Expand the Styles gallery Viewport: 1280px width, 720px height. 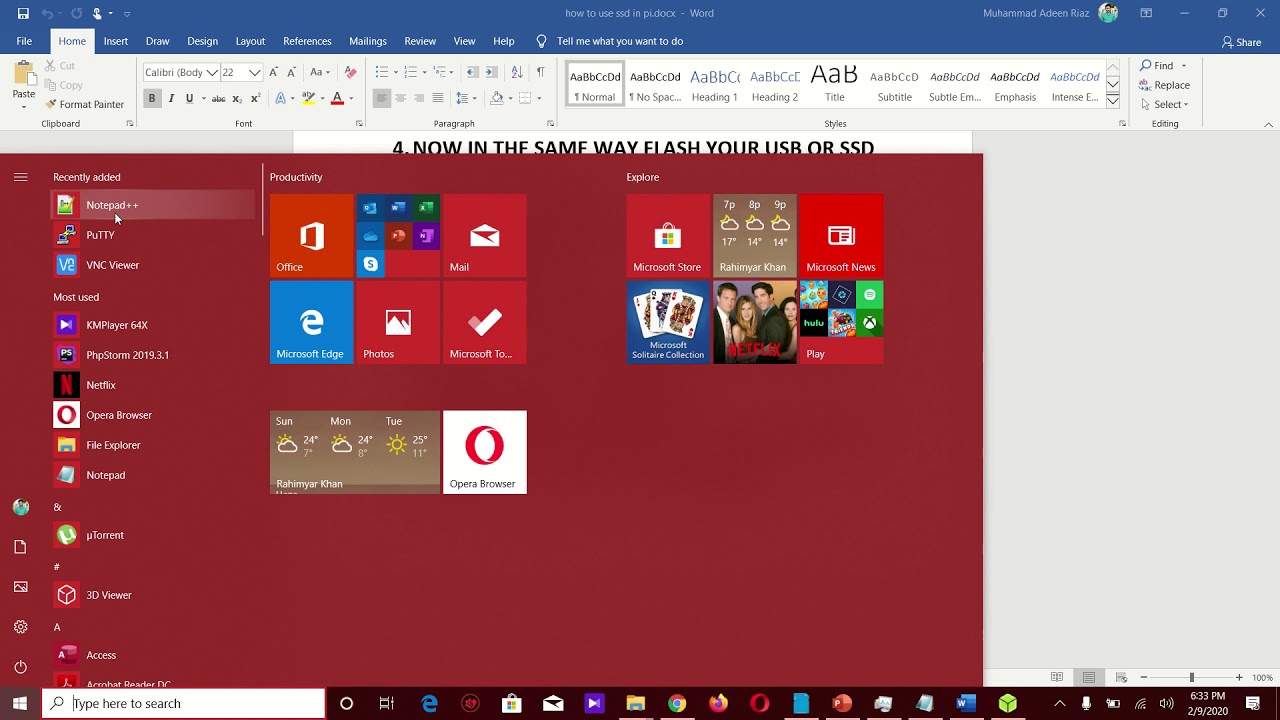point(1113,101)
